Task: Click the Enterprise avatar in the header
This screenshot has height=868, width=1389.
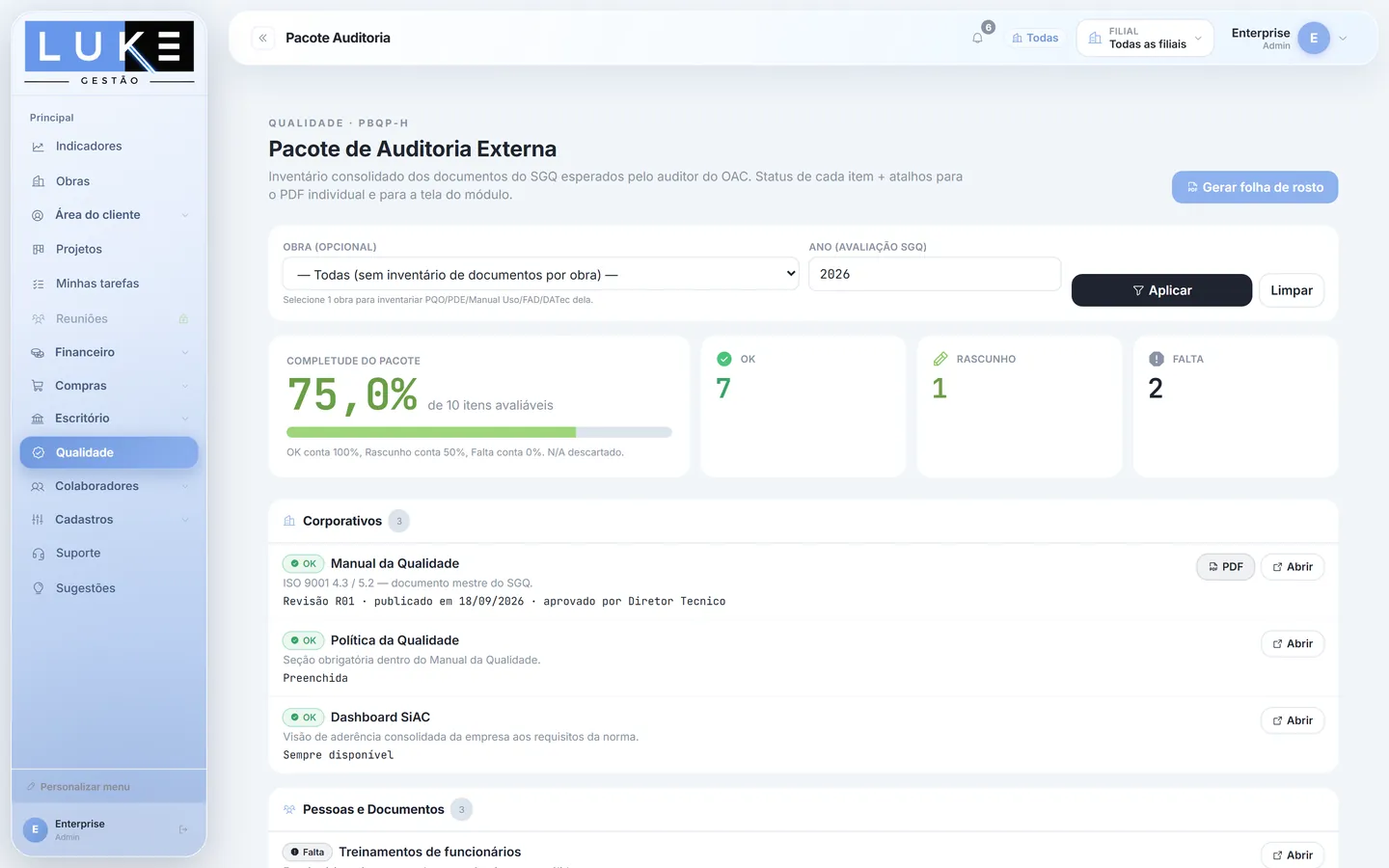Action: click(x=1314, y=38)
